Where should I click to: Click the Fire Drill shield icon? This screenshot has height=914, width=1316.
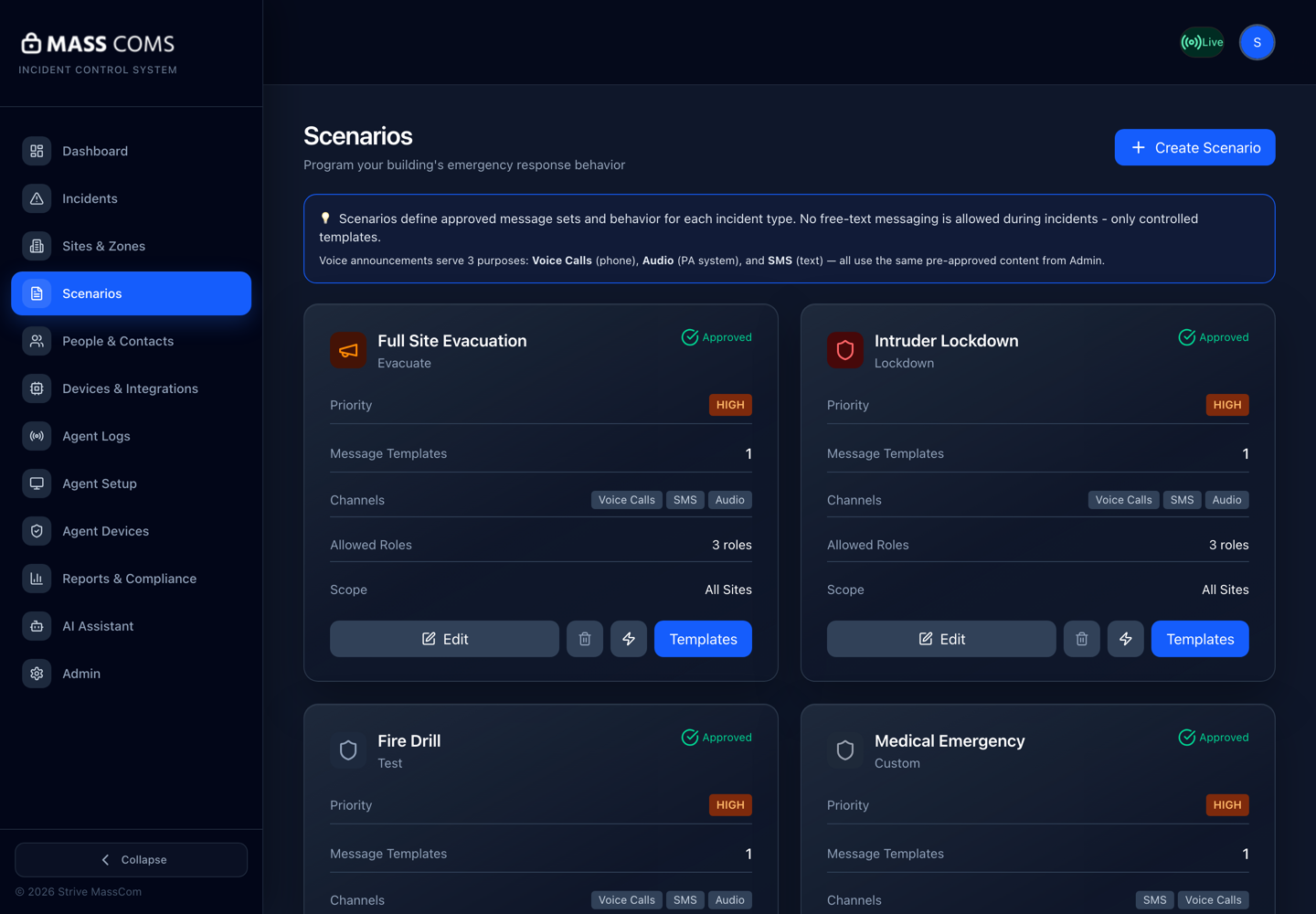(x=348, y=750)
